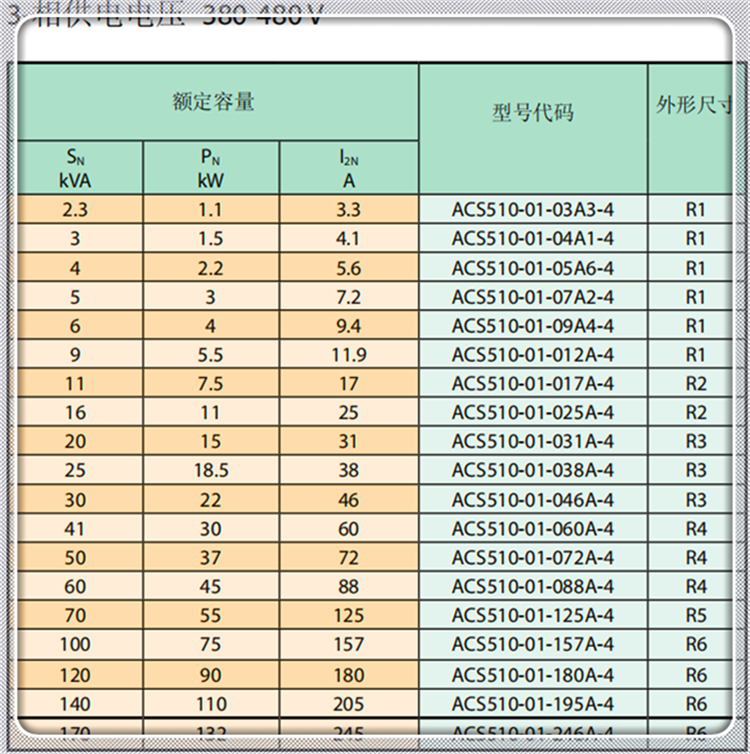Select model code ACS510-01-046A-4
Viewport: 750px width, 754px height.
coord(533,500)
